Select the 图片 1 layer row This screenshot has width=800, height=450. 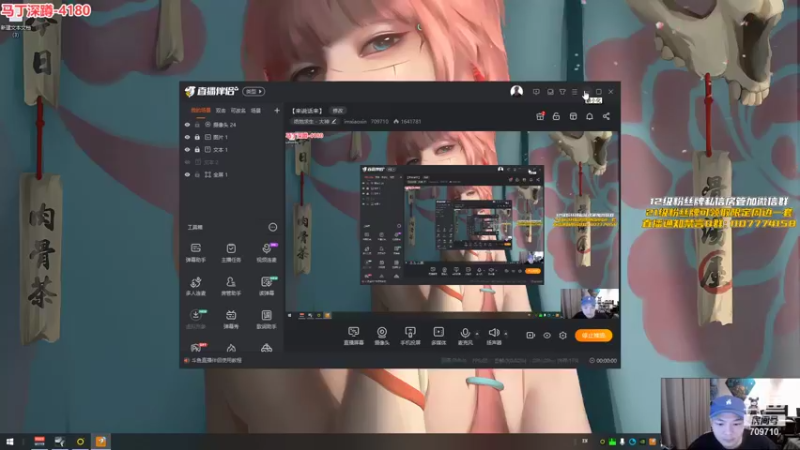point(231,137)
